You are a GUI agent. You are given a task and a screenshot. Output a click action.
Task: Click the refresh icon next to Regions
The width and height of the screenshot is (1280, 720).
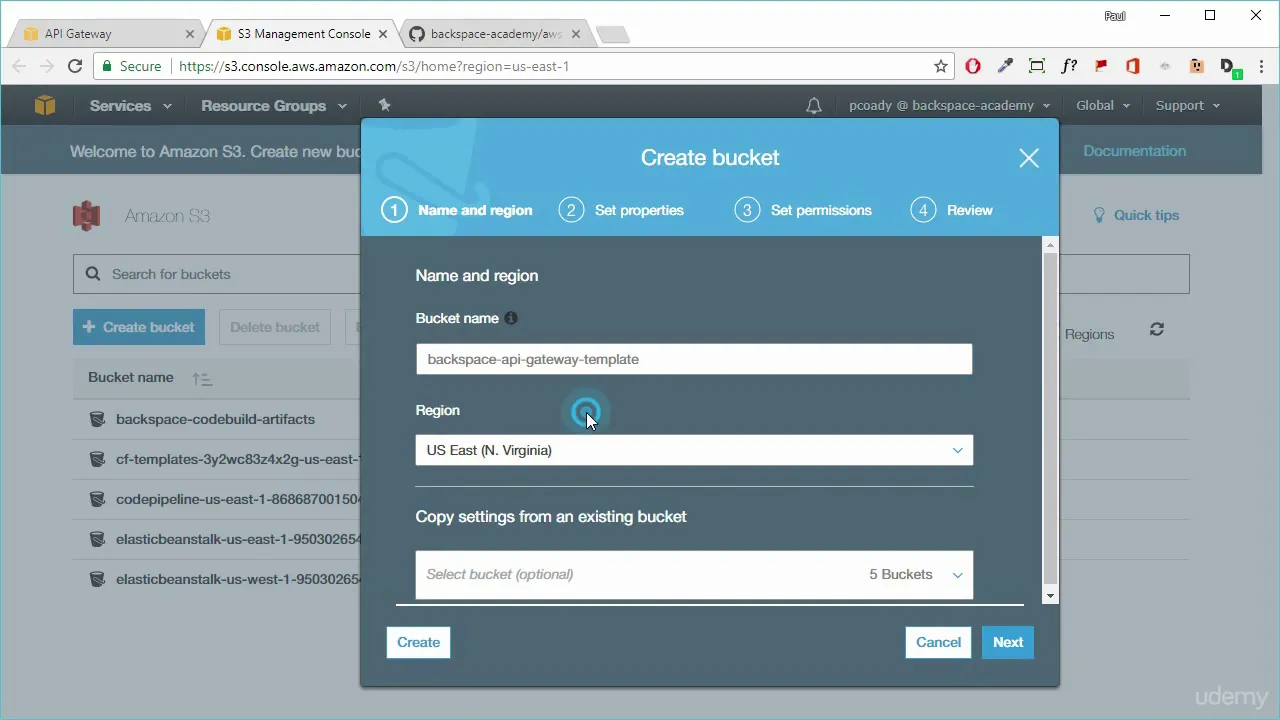[x=1157, y=329]
